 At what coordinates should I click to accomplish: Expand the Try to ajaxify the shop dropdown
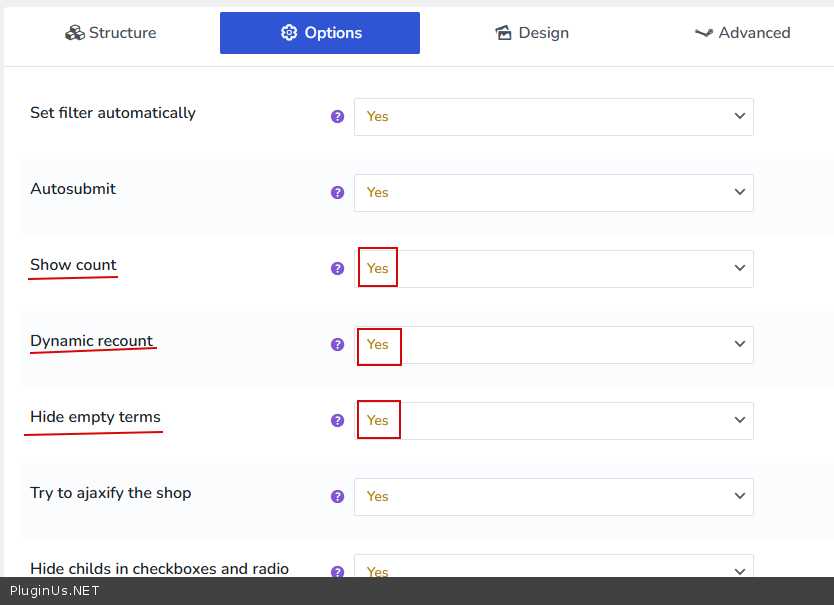(553, 496)
